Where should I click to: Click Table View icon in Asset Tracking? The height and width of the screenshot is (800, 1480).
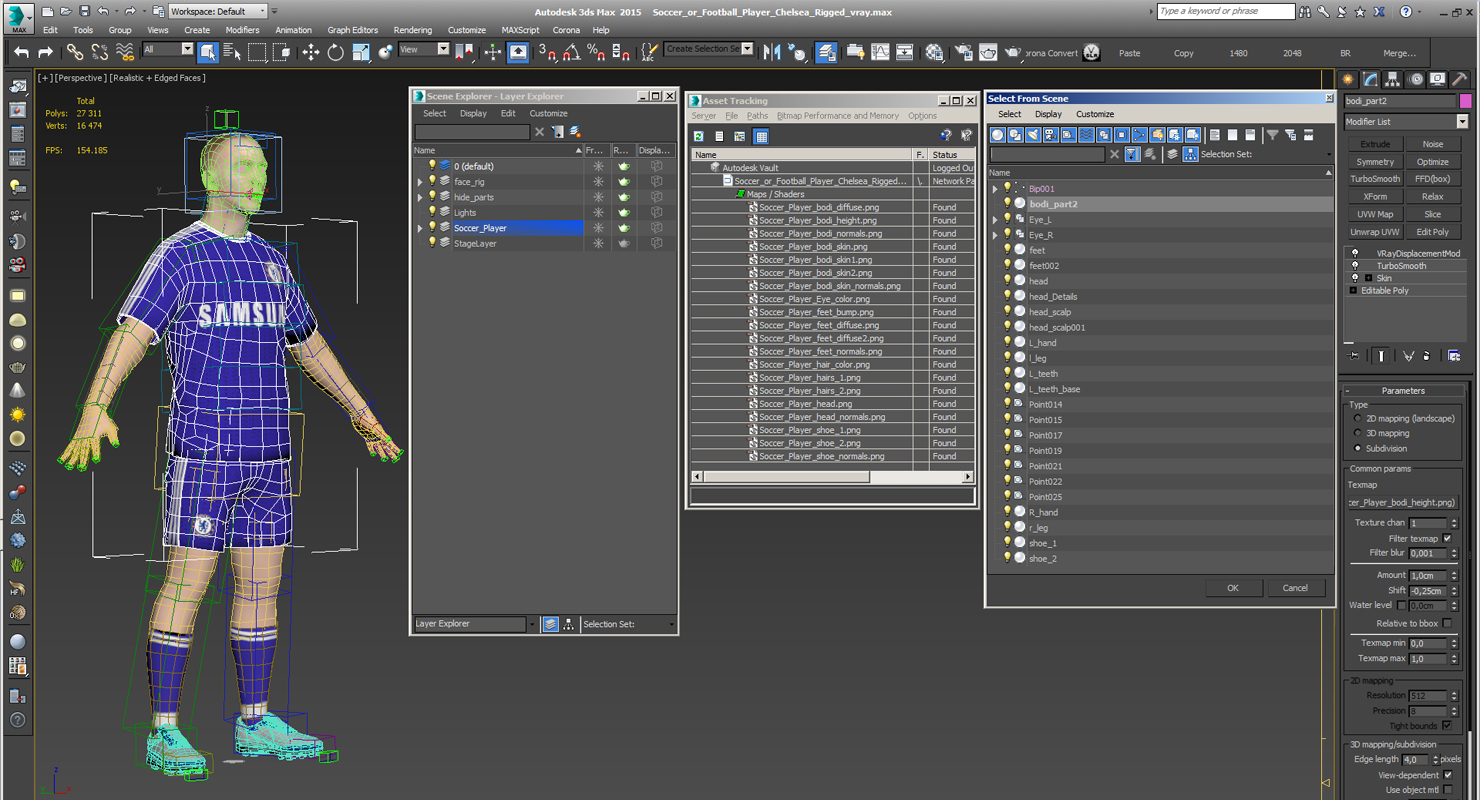coord(761,136)
